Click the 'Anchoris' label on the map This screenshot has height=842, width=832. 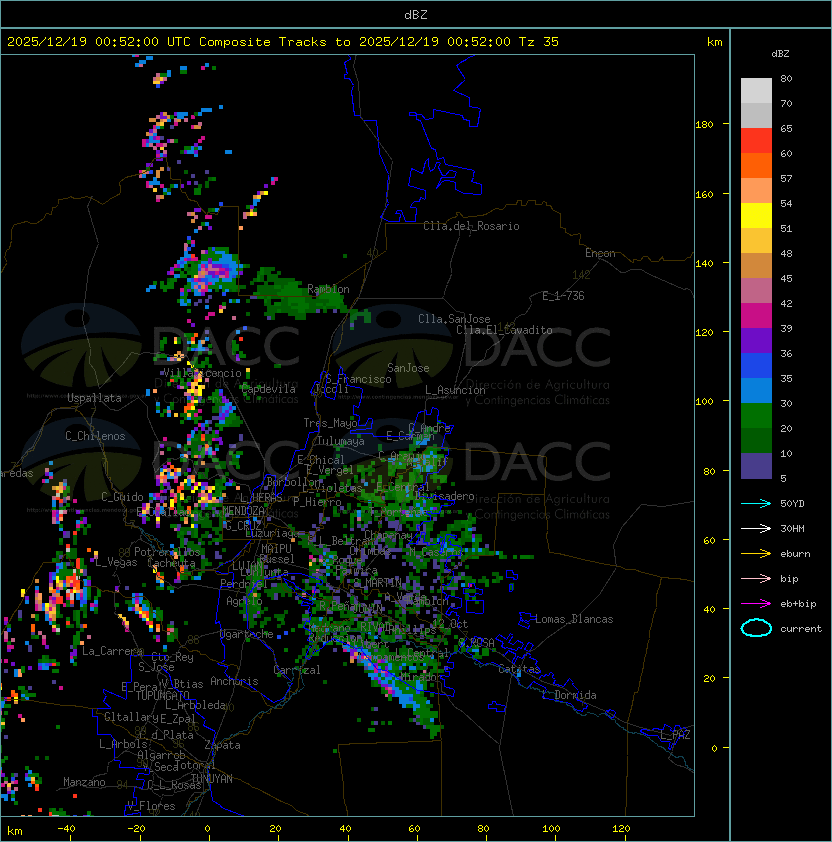pyautogui.click(x=234, y=681)
